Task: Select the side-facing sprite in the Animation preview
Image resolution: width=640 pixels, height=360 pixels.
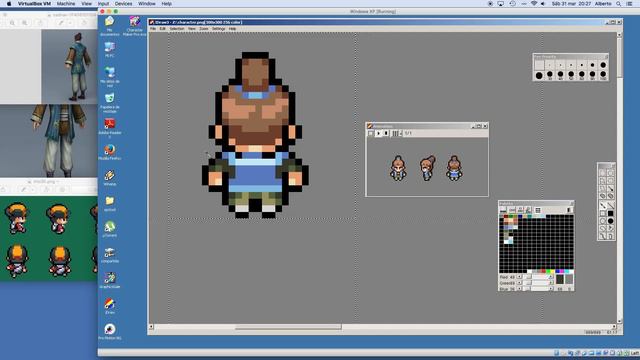Action: pyautogui.click(x=427, y=168)
